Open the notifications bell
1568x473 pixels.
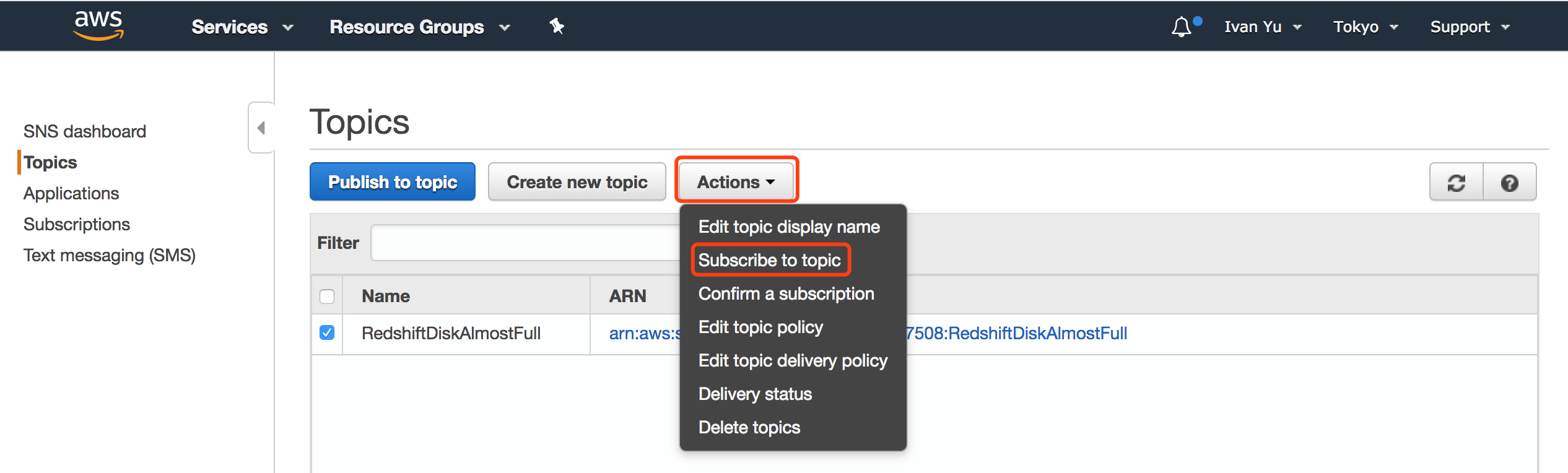[1182, 27]
